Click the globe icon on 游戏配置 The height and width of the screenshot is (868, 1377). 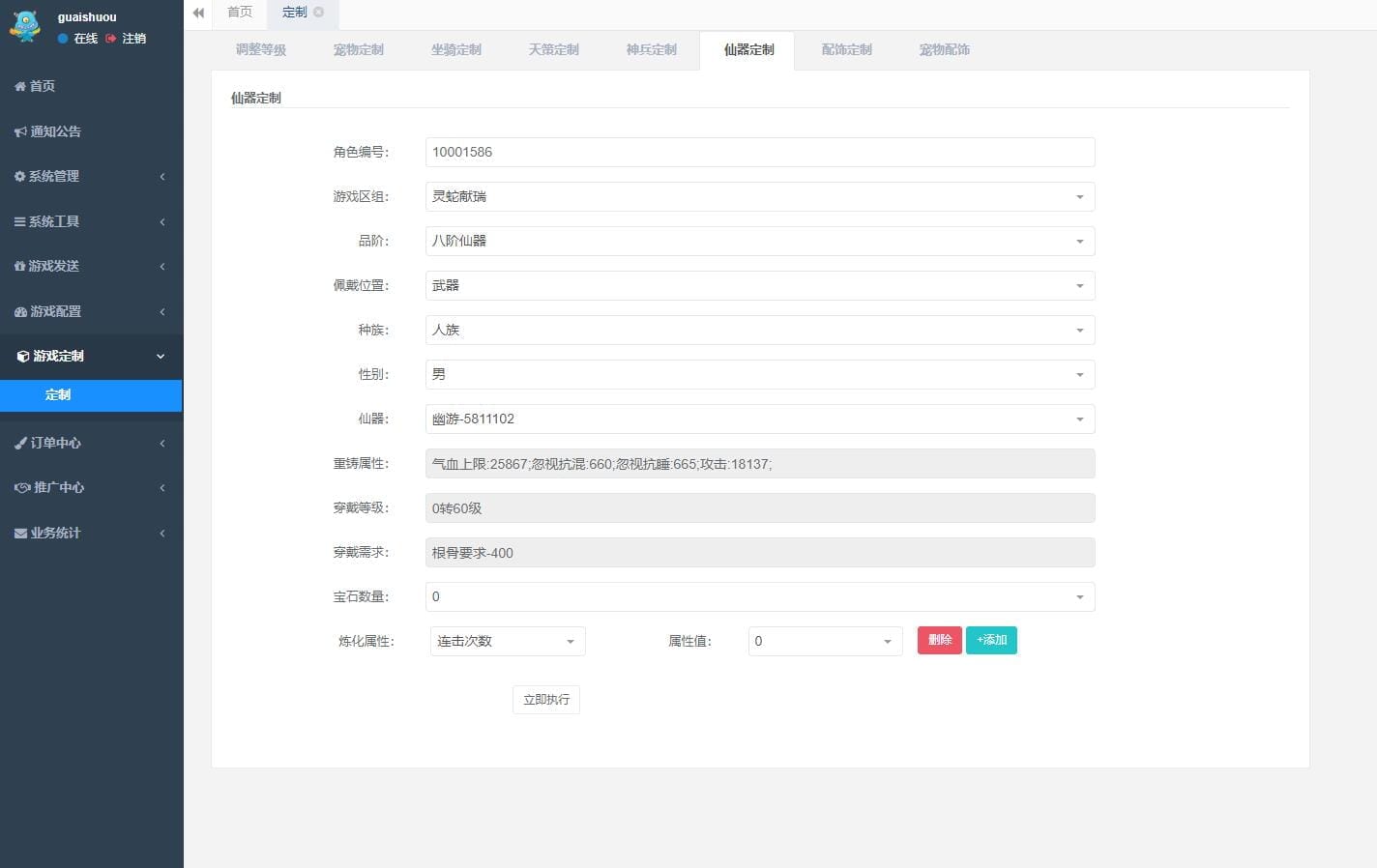[19, 311]
